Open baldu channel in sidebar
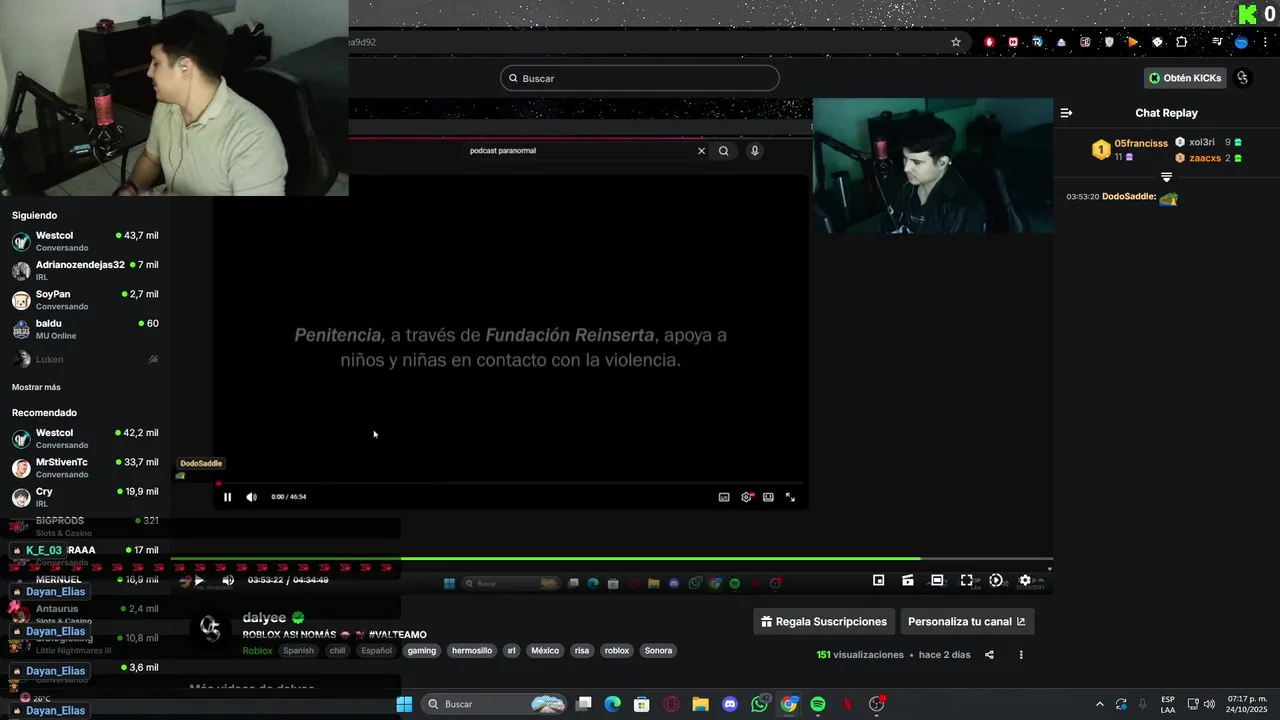1280x720 pixels. [x=85, y=329]
